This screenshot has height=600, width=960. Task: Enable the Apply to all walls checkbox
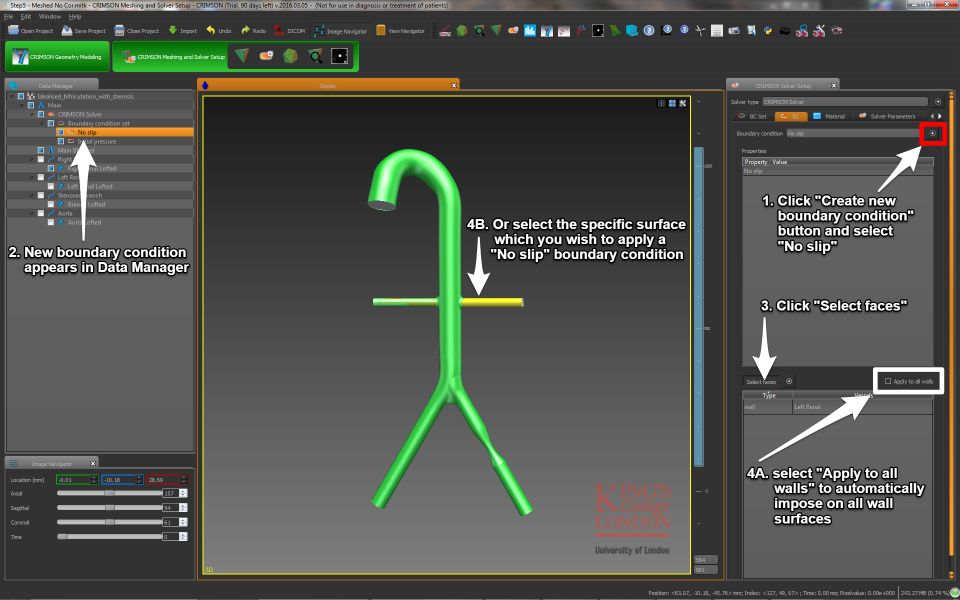[x=888, y=381]
